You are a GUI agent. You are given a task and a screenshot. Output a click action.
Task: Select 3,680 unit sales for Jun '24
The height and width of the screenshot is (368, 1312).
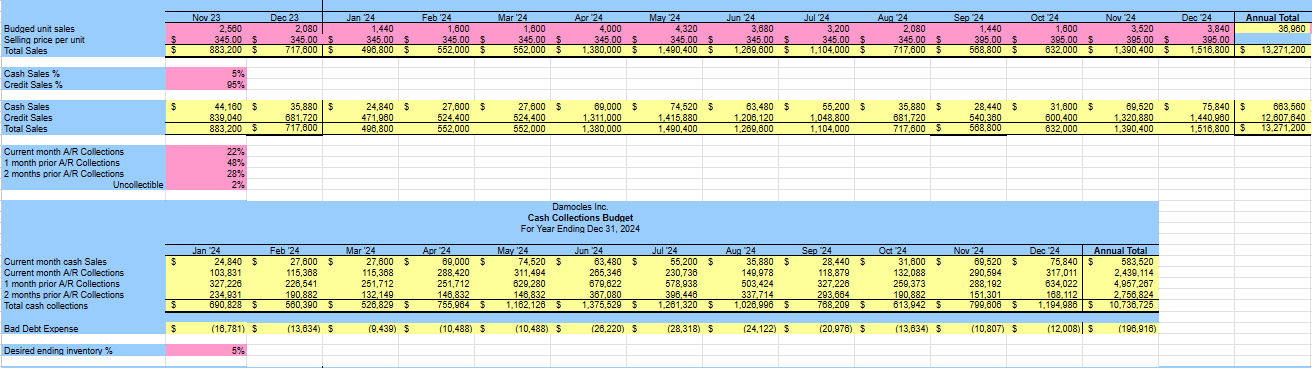point(761,29)
